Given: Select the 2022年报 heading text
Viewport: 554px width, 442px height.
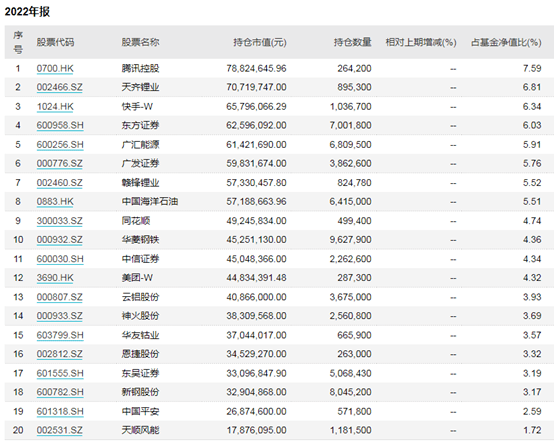Looking at the screenshot, I should [27, 12].
